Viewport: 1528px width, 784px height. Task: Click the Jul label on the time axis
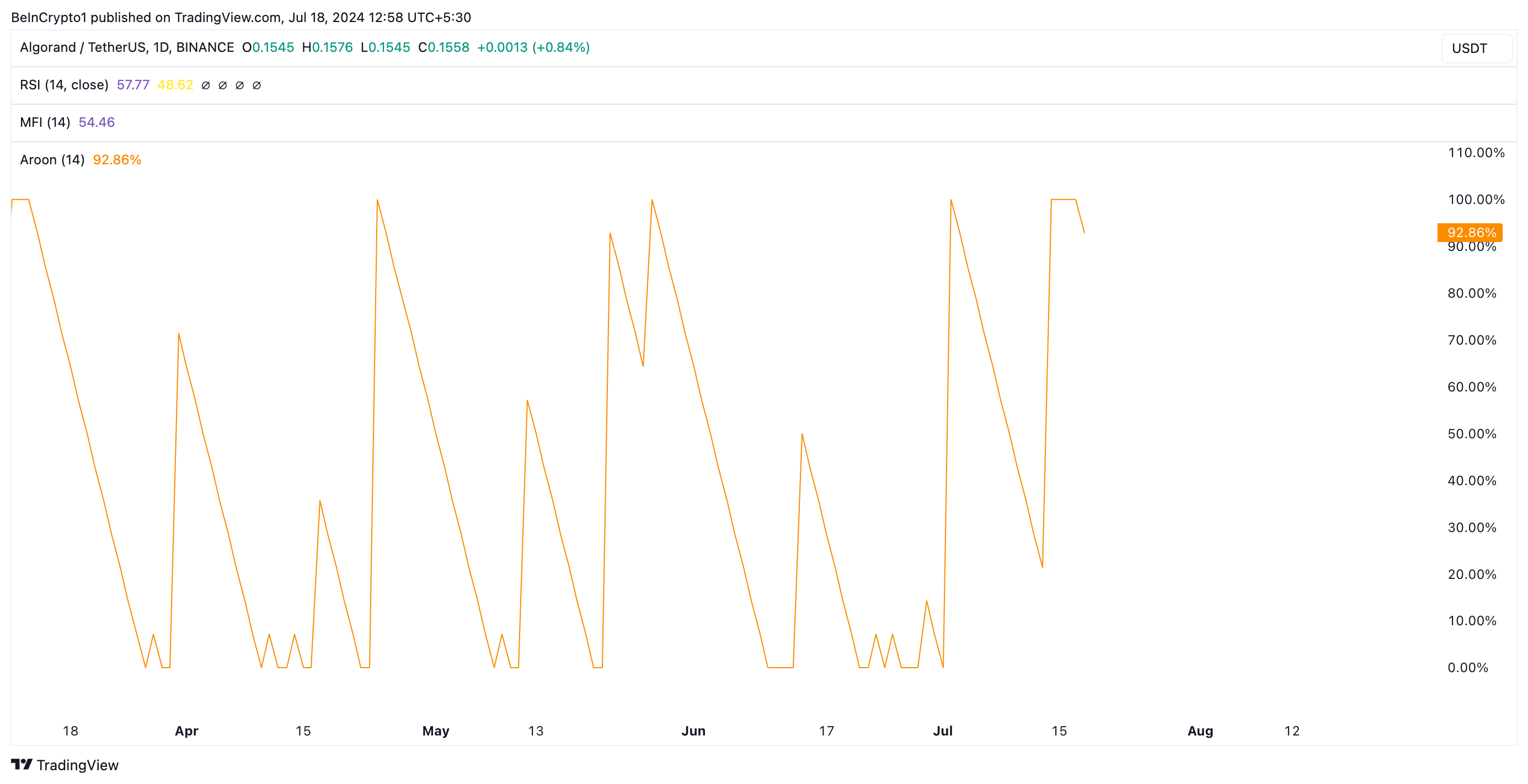pos(943,731)
